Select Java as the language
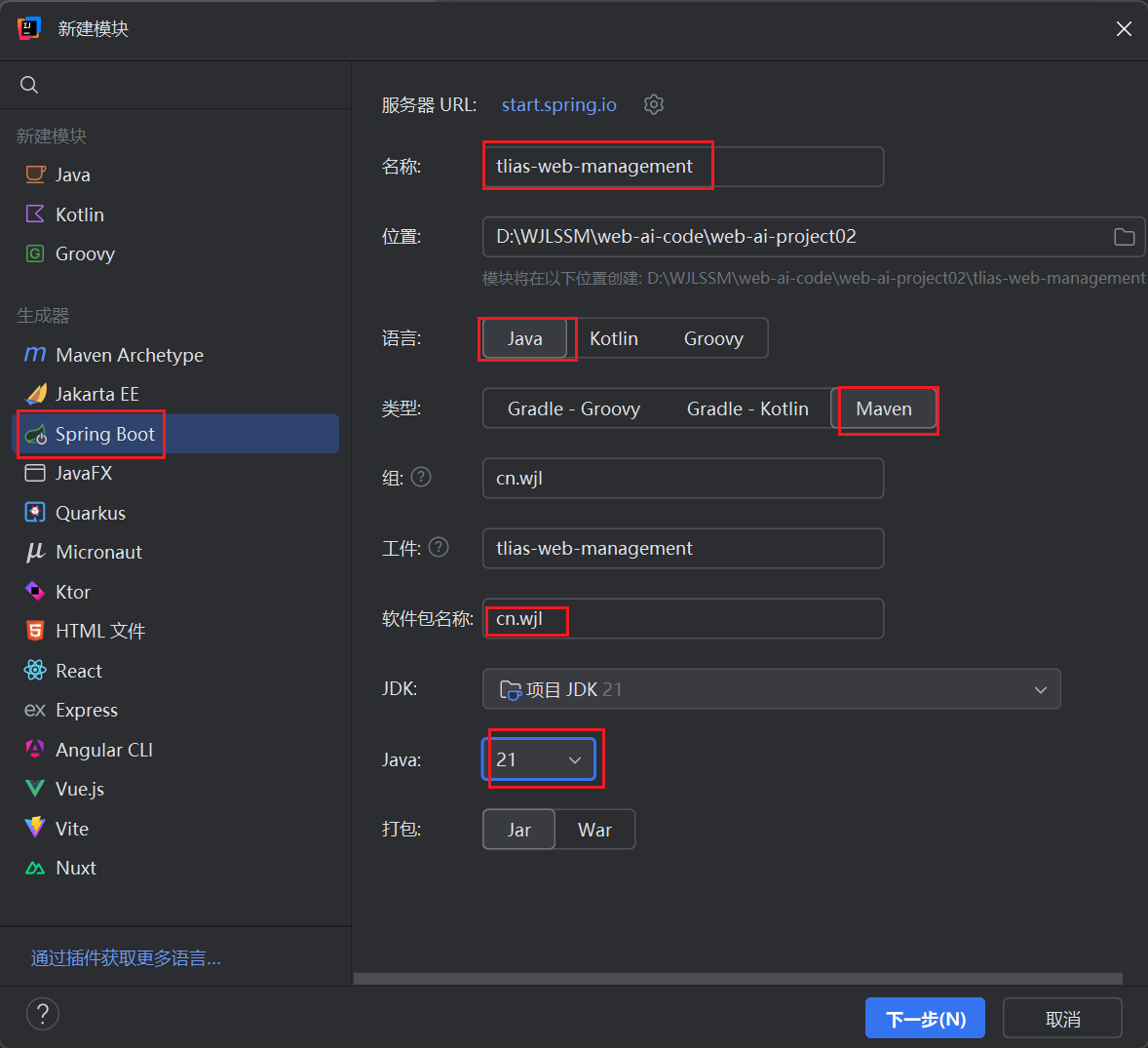Screen dimensions: 1148x1048 click(525, 338)
